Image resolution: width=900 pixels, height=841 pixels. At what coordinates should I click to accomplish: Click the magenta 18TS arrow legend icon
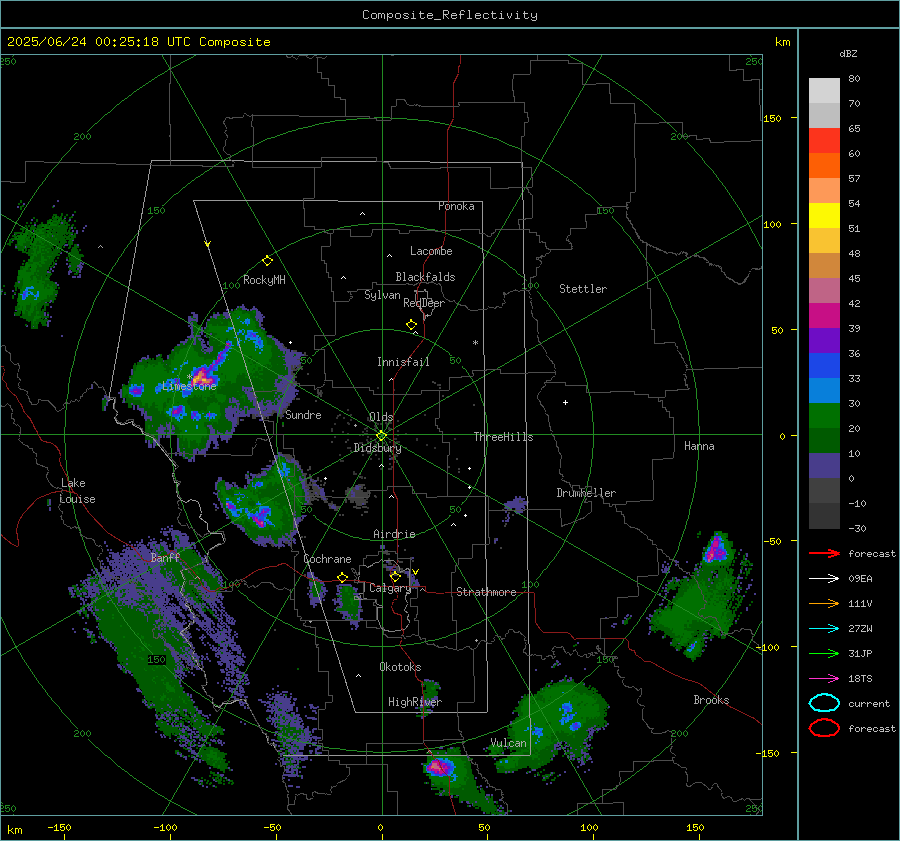coord(824,679)
